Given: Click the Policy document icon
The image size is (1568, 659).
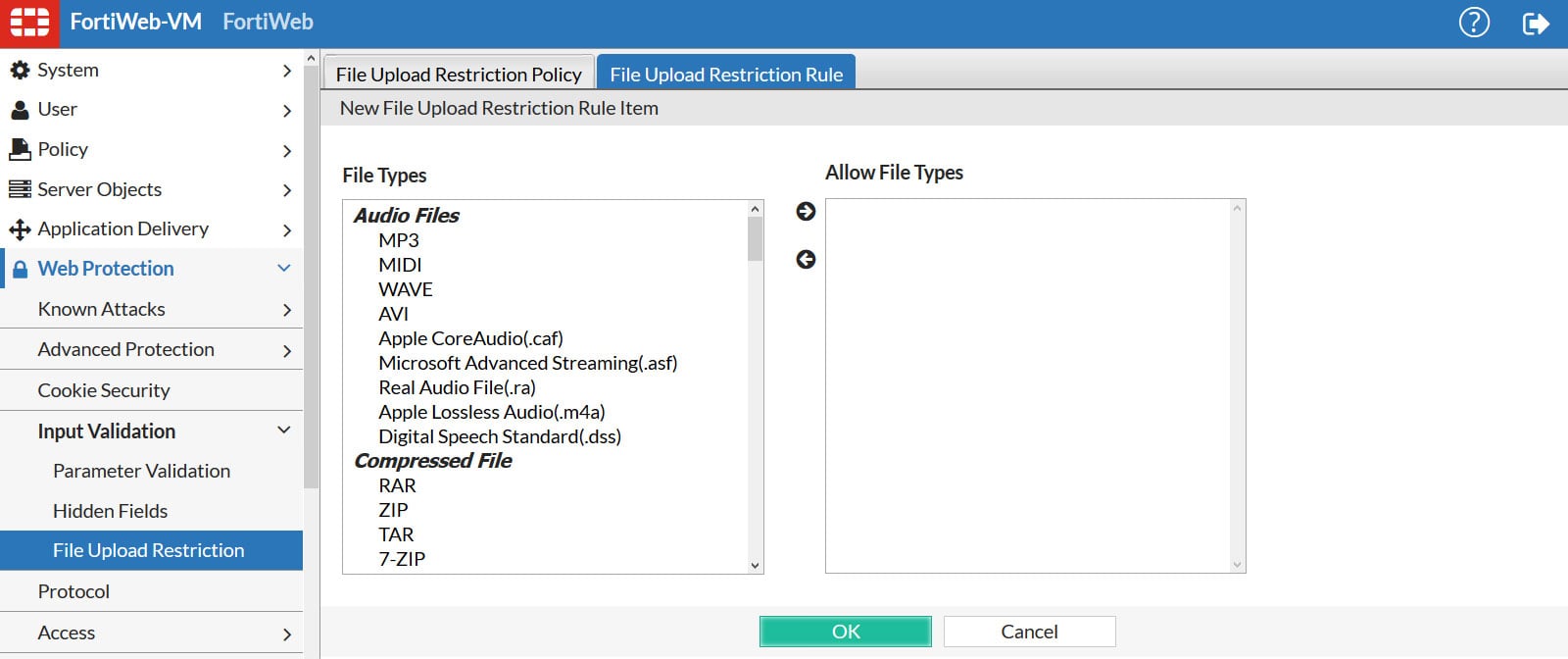Looking at the screenshot, I should pos(20,149).
